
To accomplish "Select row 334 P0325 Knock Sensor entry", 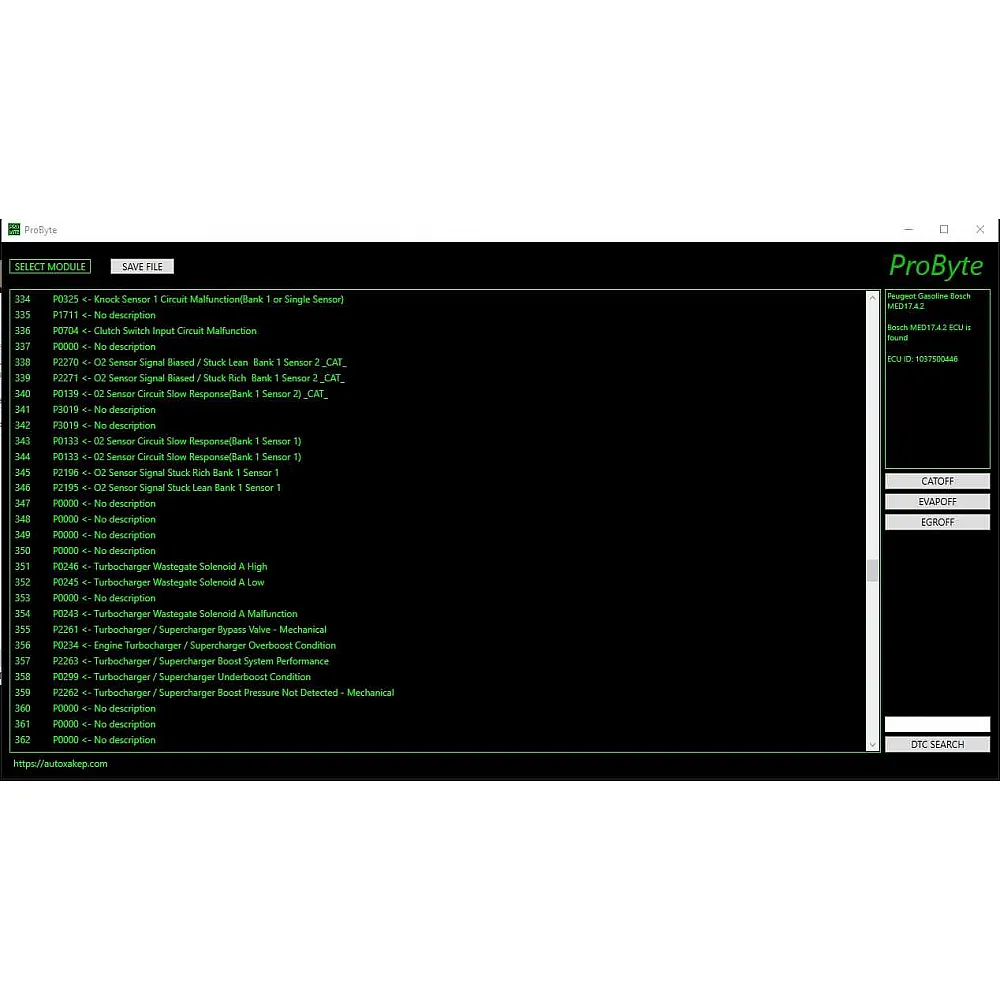I will pos(198,299).
